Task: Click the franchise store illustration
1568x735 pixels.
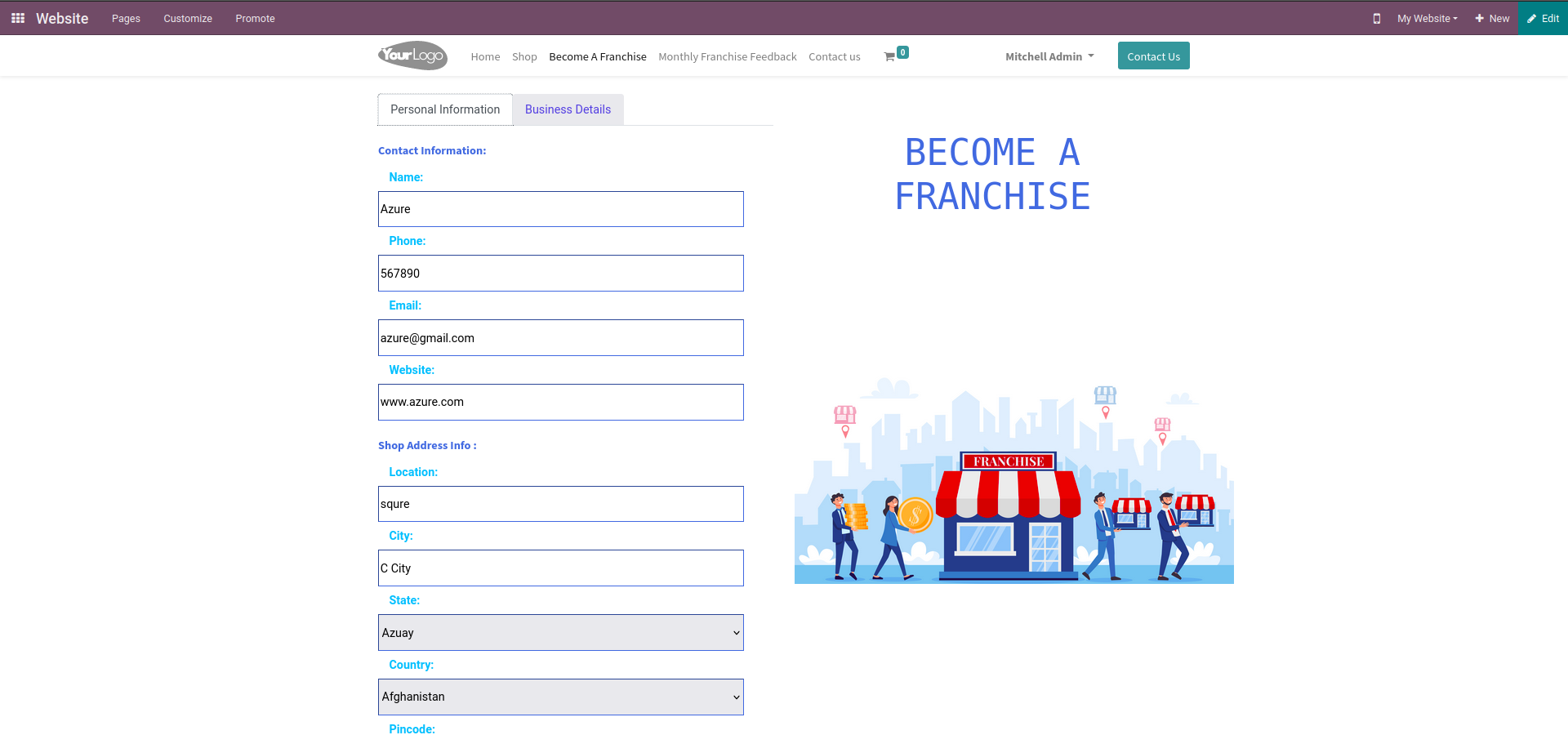Action: (x=1014, y=481)
